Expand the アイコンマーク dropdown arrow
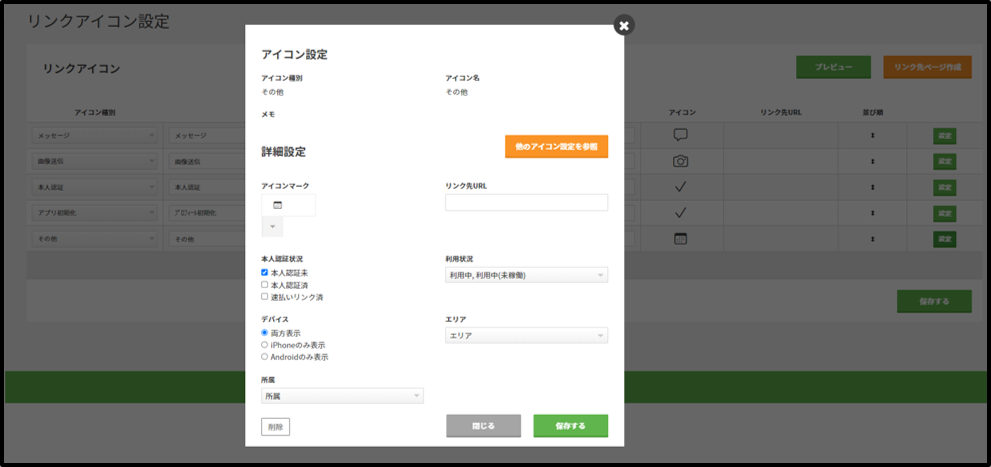The width and height of the screenshot is (991, 467). 272,227
